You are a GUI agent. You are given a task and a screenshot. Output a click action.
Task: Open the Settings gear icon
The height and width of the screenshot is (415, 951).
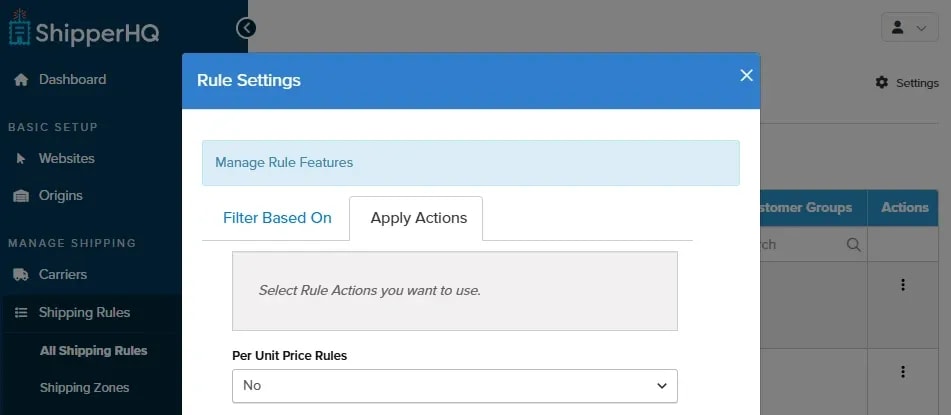click(882, 83)
